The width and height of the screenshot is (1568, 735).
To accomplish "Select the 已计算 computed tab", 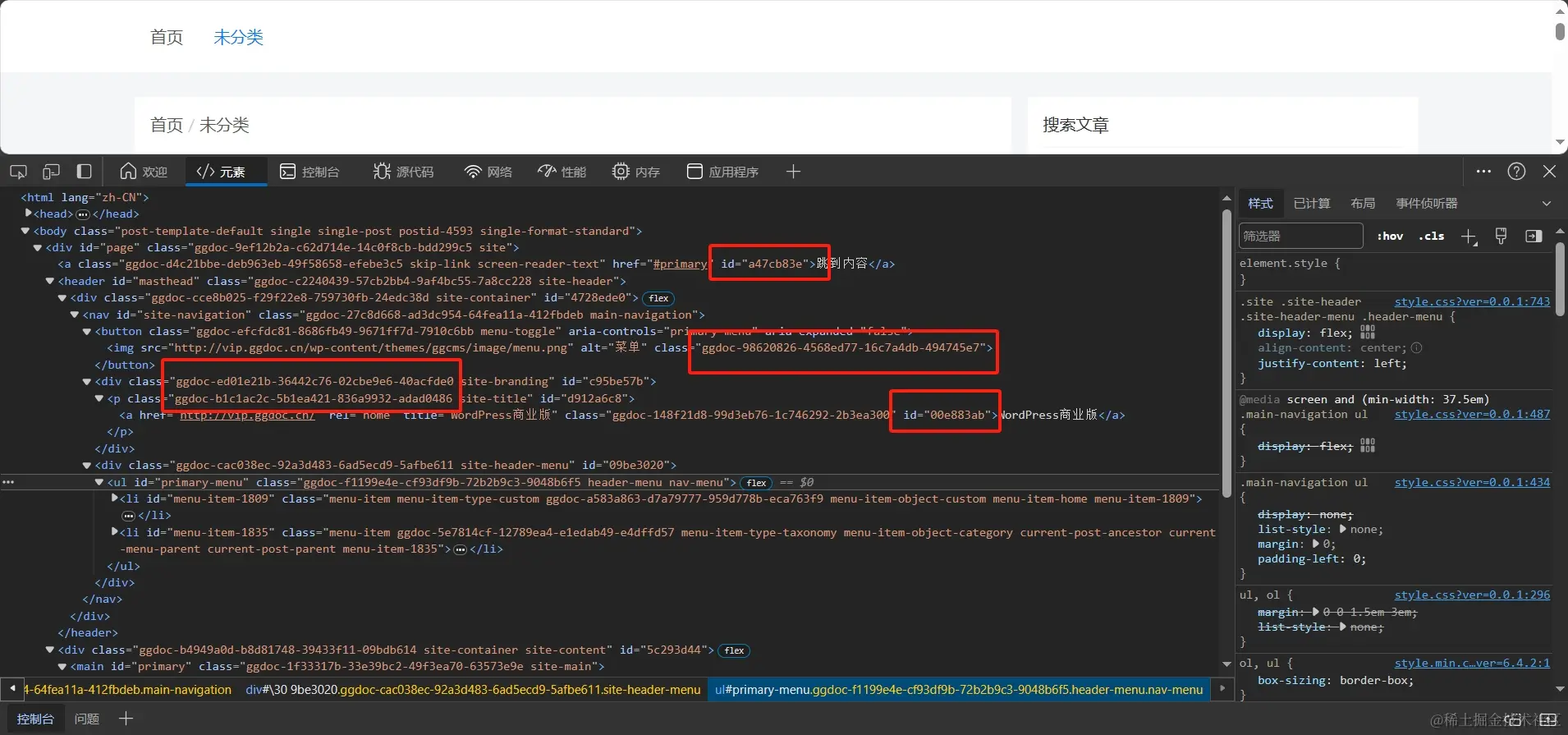I will tap(1312, 204).
